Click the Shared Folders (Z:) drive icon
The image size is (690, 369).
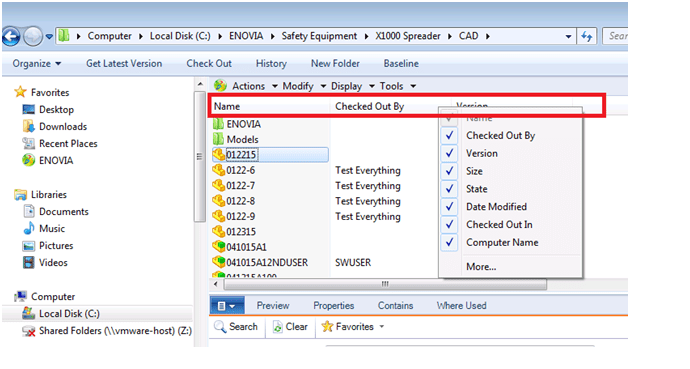pyautogui.click(x=29, y=331)
